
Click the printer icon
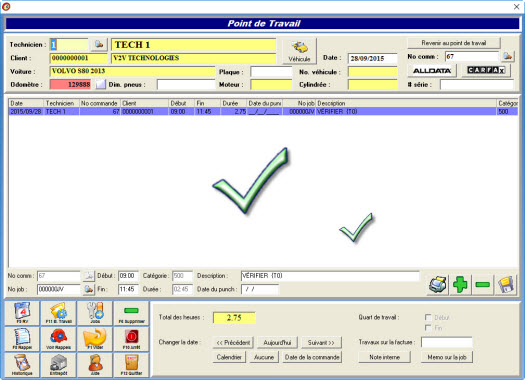pyautogui.click(x=438, y=285)
